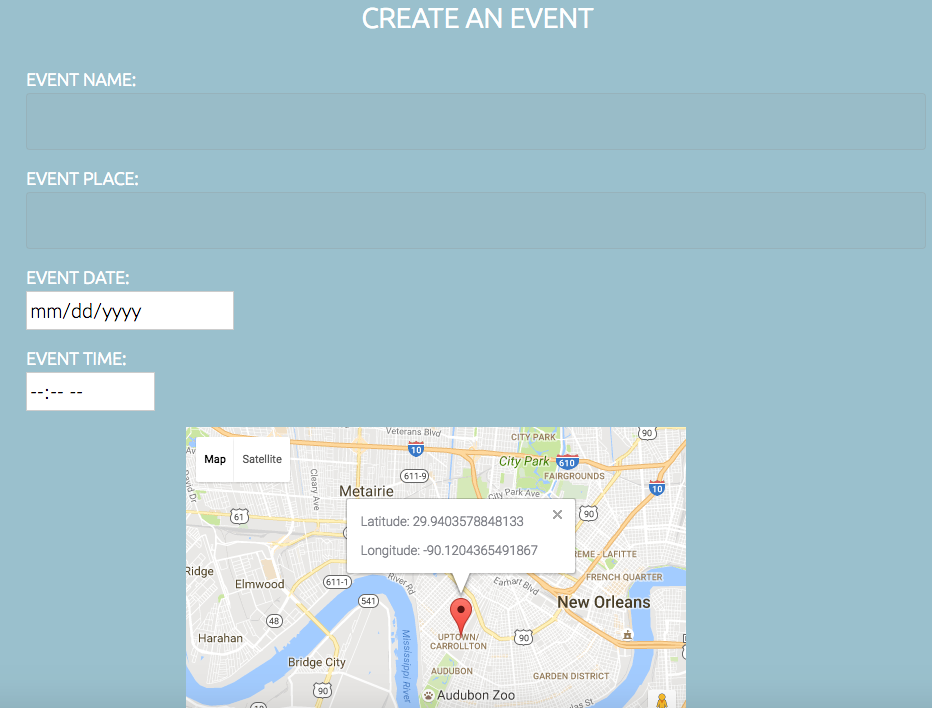Click the Audubon Zoo paw icon
Image resolution: width=932 pixels, height=708 pixels.
click(x=427, y=695)
